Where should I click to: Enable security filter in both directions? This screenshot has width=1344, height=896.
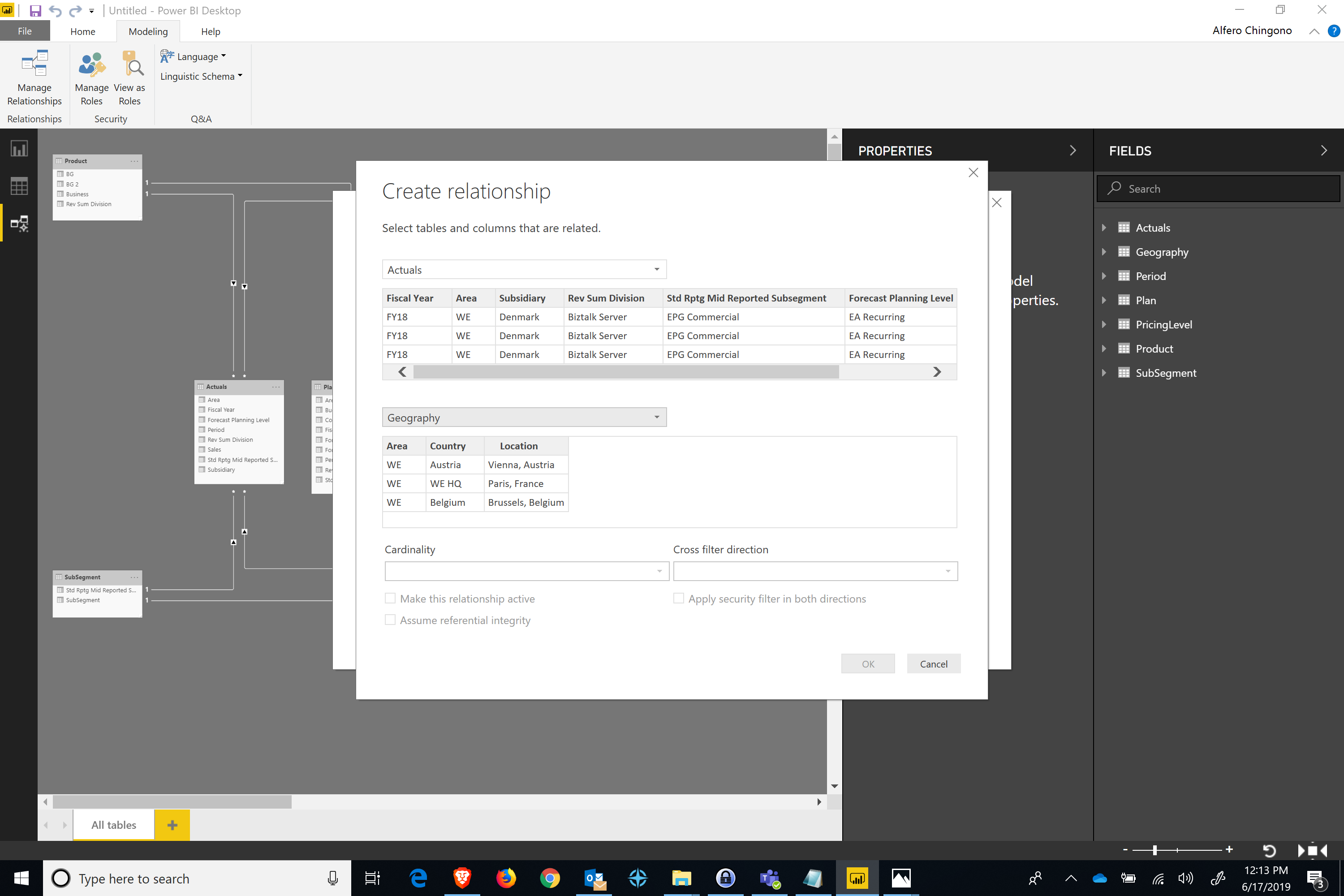click(x=678, y=598)
